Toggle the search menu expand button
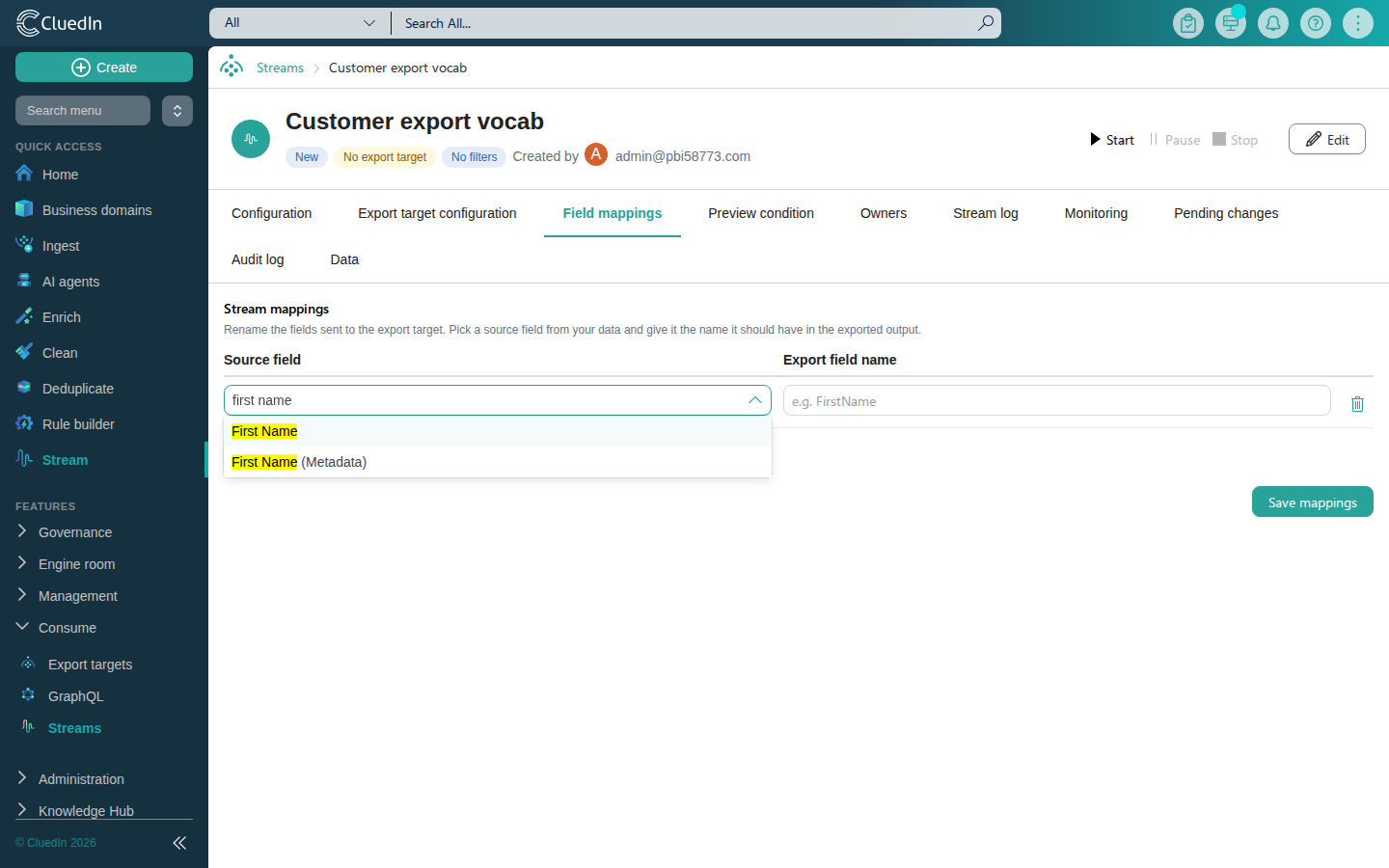Viewport: 1389px width, 868px height. click(177, 111)
